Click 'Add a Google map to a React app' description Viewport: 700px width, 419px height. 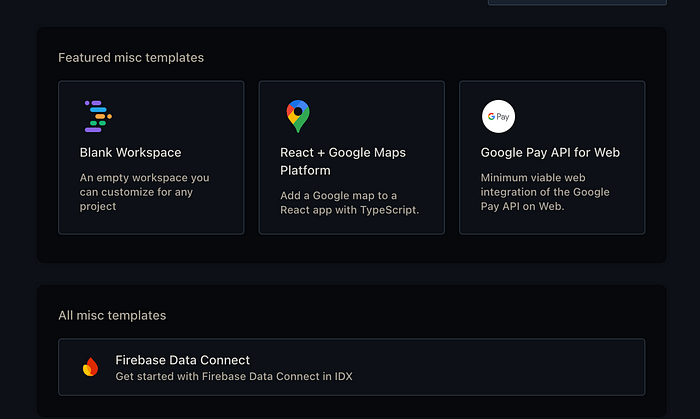click(350, 203)
